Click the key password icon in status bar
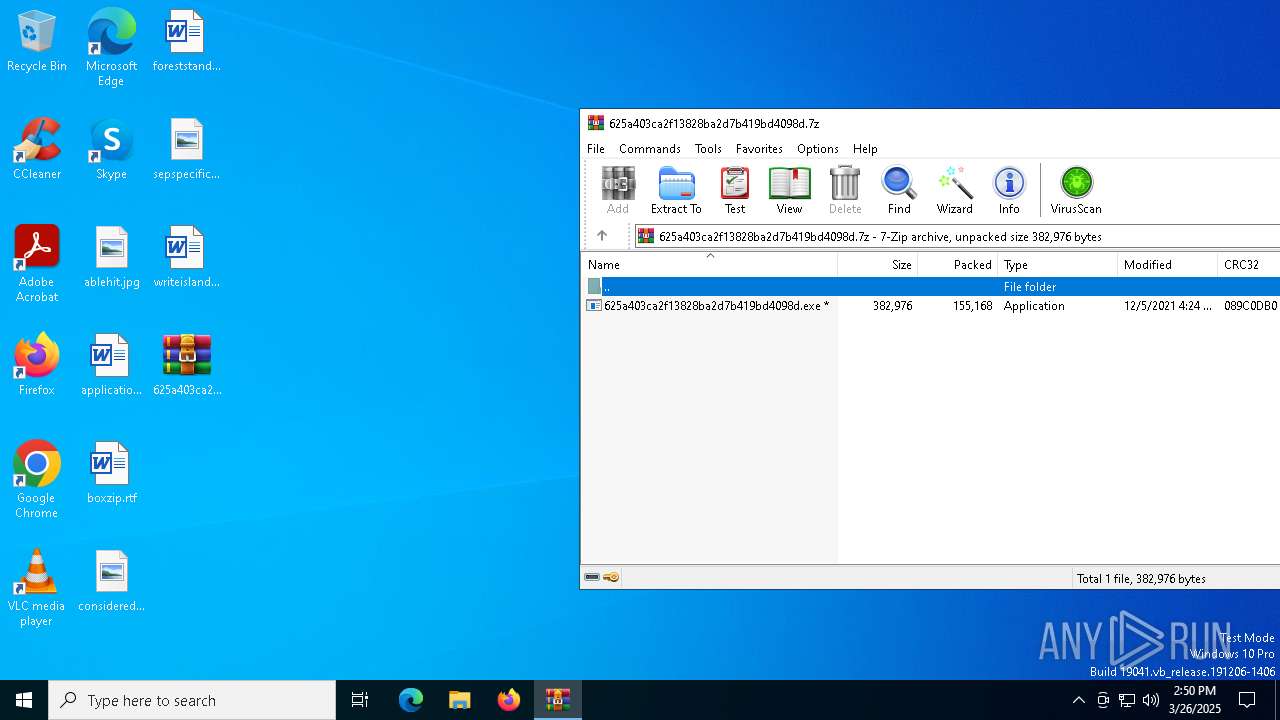Image resolution: width=1280 pixels, height=720 pixels. (x=611, y=577)
